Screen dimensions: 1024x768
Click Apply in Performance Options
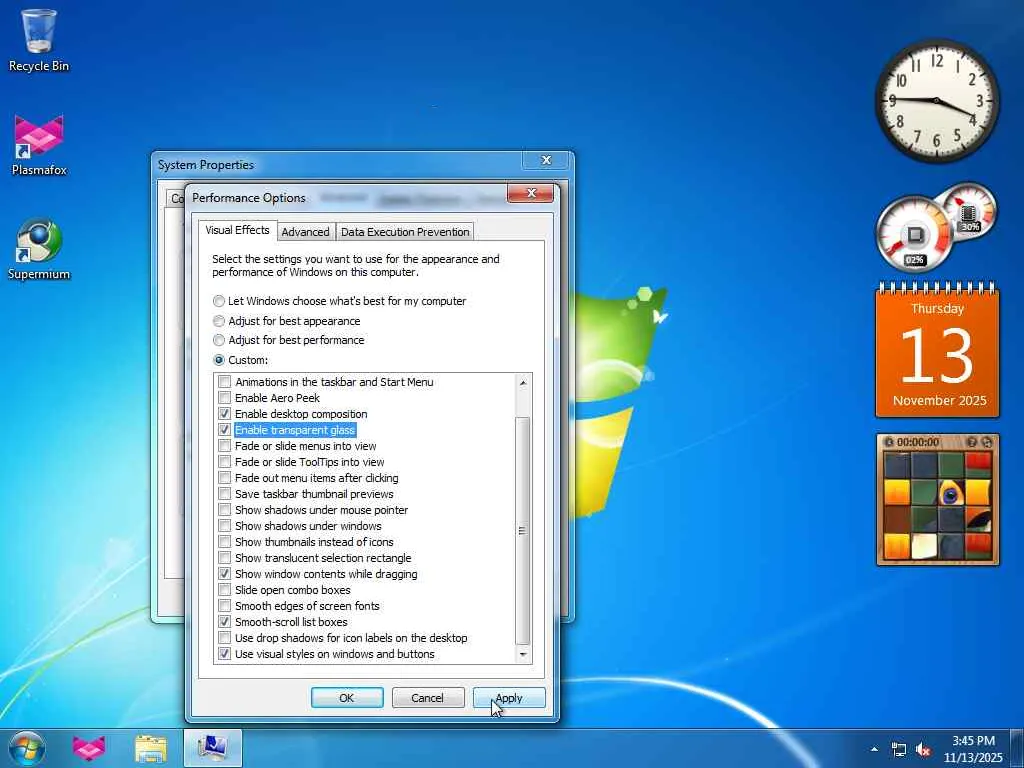click(509, 697)
